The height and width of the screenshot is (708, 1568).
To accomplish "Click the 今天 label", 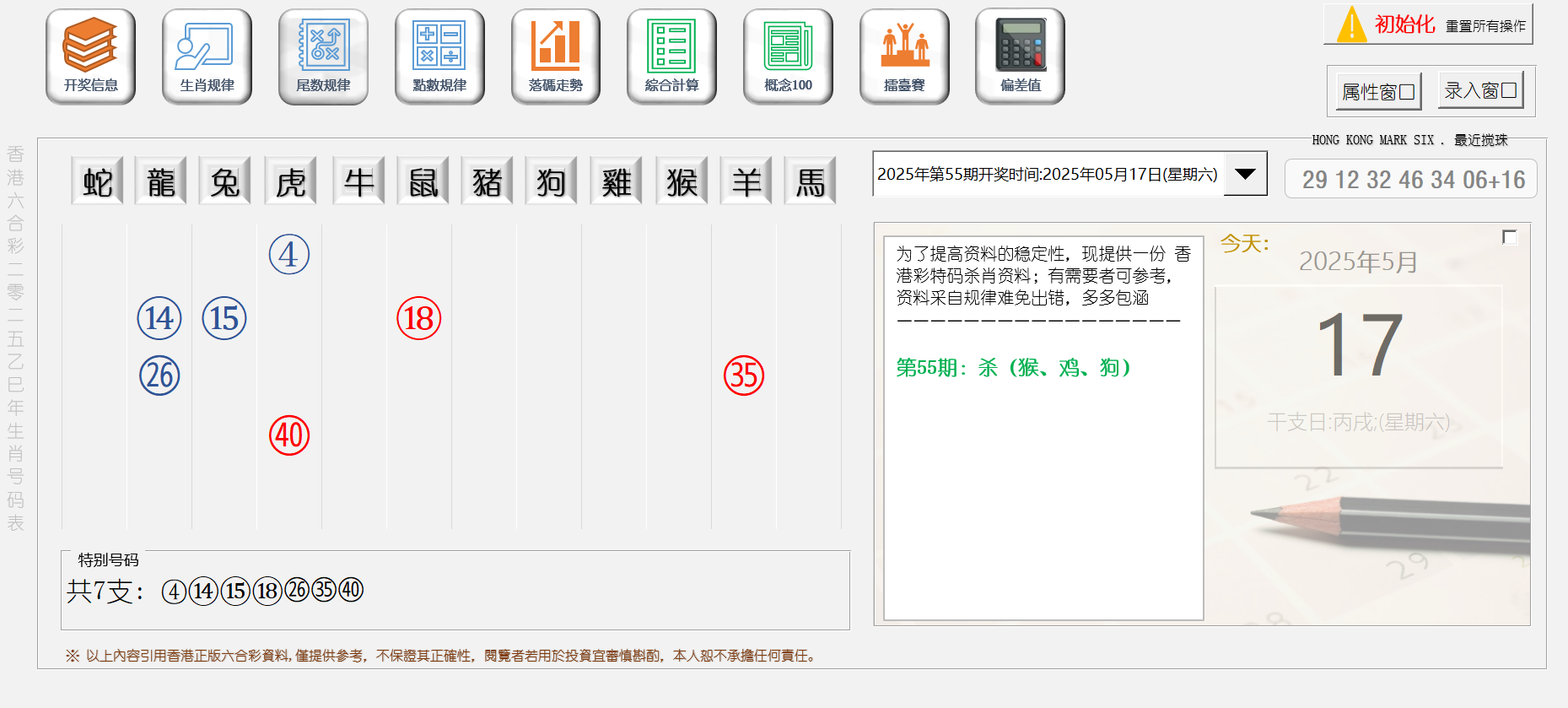I will pos(1245,244).
